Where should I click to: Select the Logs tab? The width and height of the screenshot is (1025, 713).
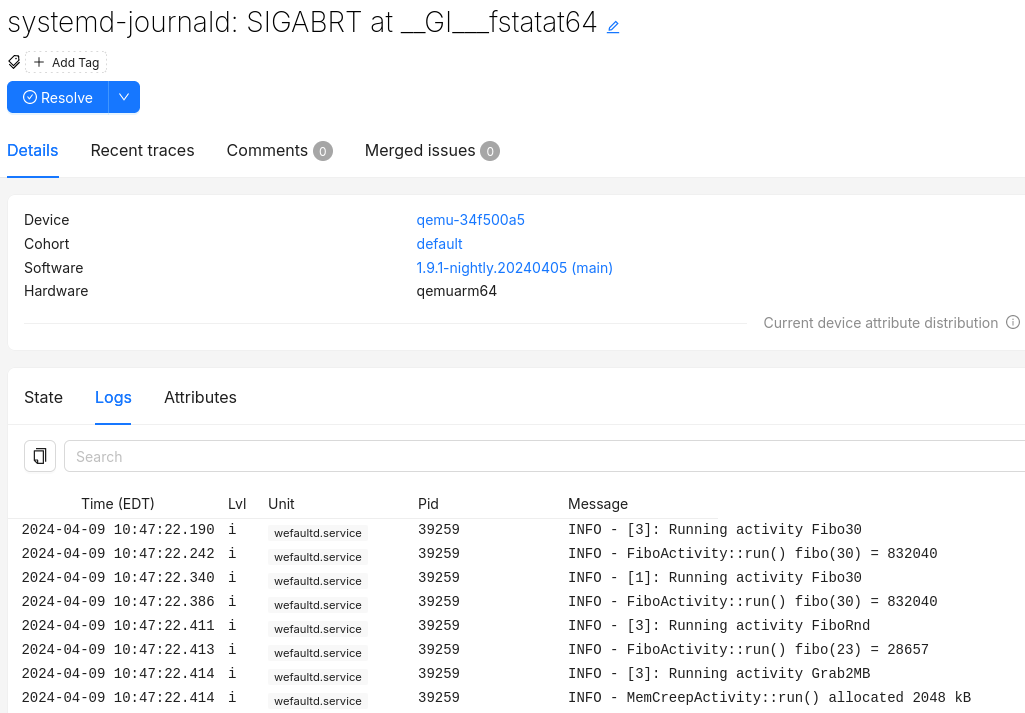tap(113, 398)
